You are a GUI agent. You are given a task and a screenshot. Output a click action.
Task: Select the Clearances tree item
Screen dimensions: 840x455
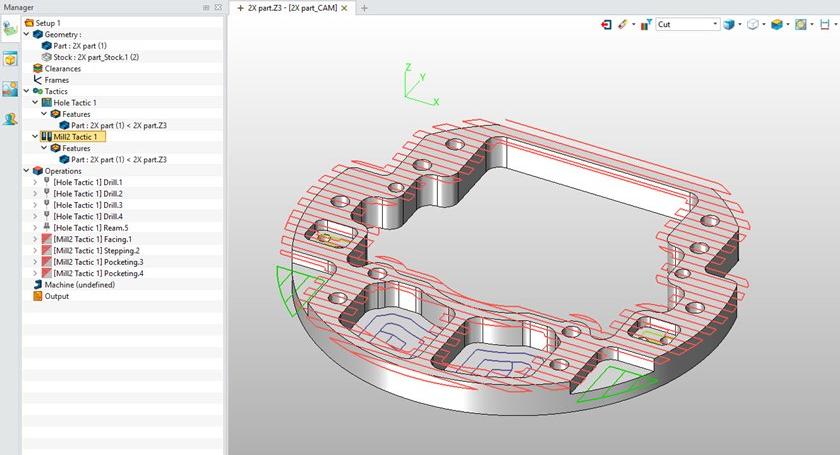(63, 69)
